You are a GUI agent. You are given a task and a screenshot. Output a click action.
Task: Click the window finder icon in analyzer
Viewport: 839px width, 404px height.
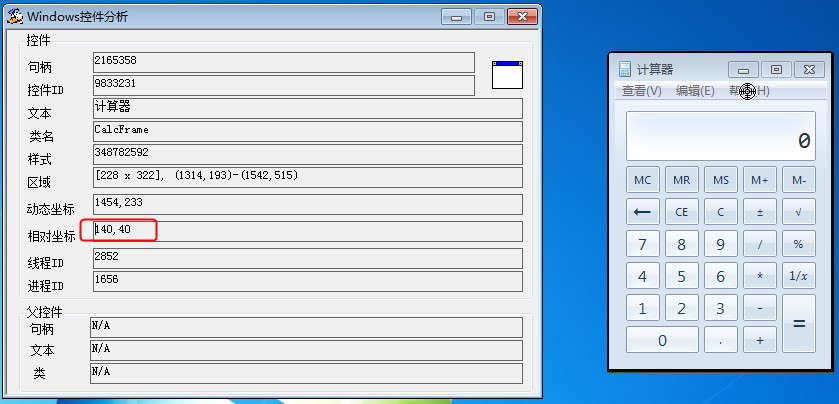click(507, 75)
